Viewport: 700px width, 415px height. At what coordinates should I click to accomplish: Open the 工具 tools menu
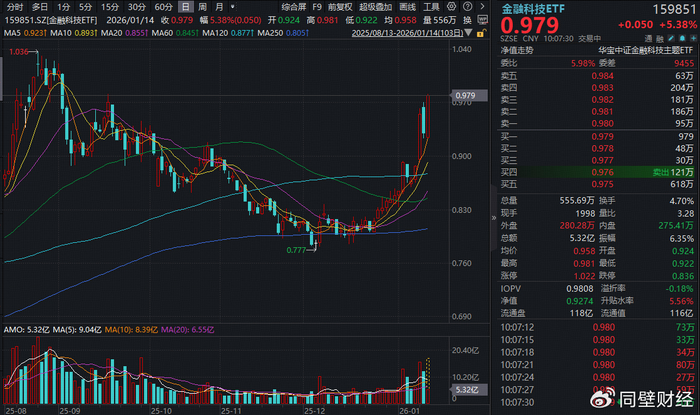(431, 7)
